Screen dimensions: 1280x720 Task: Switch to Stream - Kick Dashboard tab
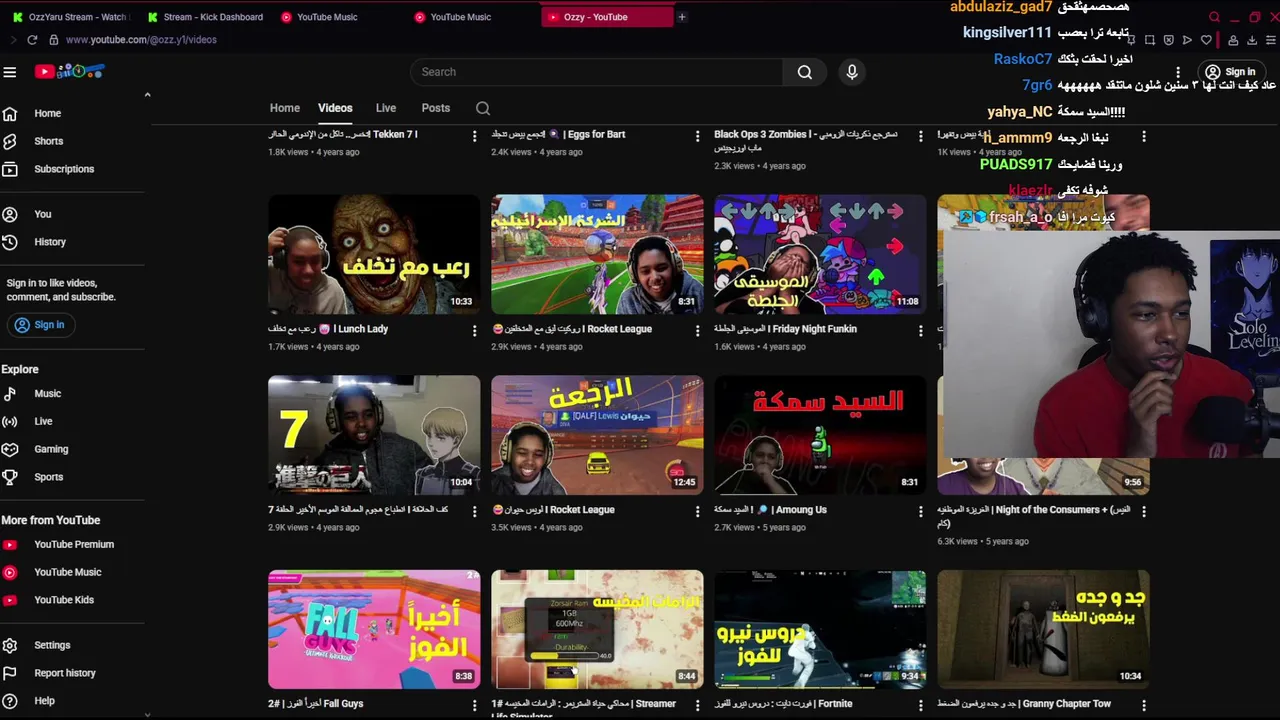coord(204,17)
